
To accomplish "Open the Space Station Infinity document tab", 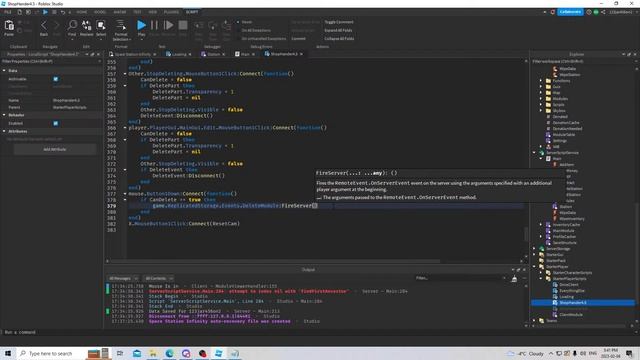I will [133, 54].
